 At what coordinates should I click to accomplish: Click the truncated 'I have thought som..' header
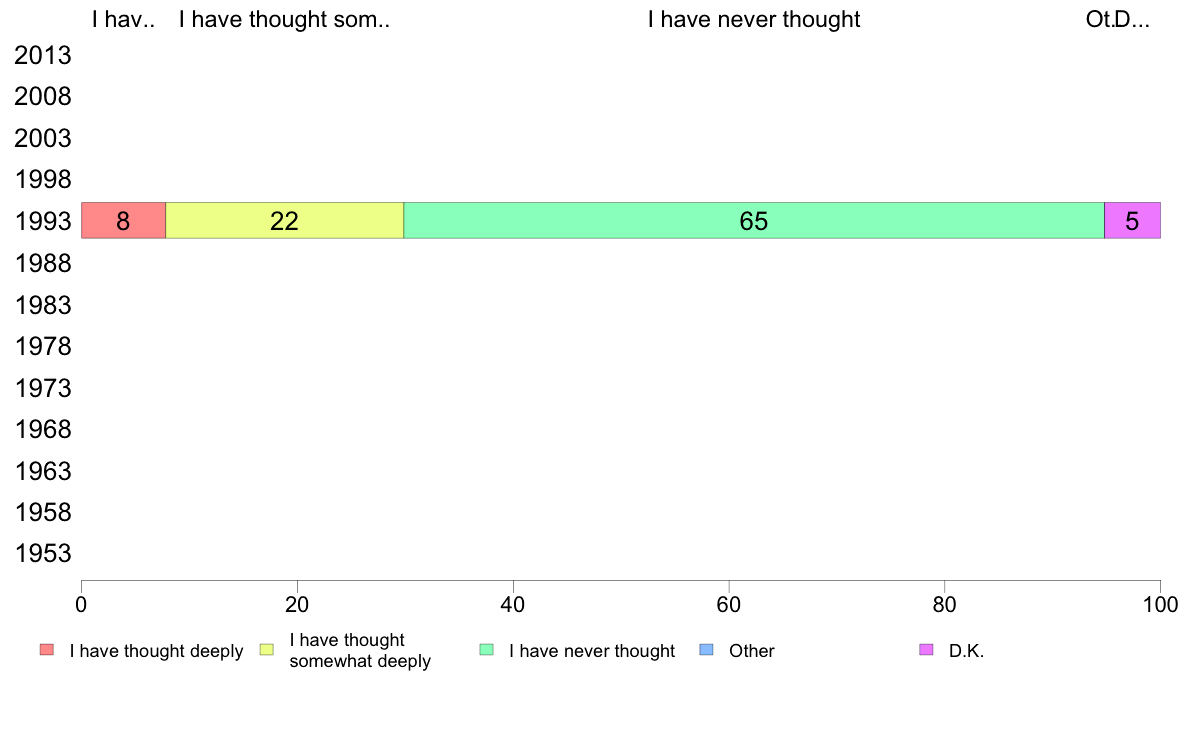(x=285, y=20)
